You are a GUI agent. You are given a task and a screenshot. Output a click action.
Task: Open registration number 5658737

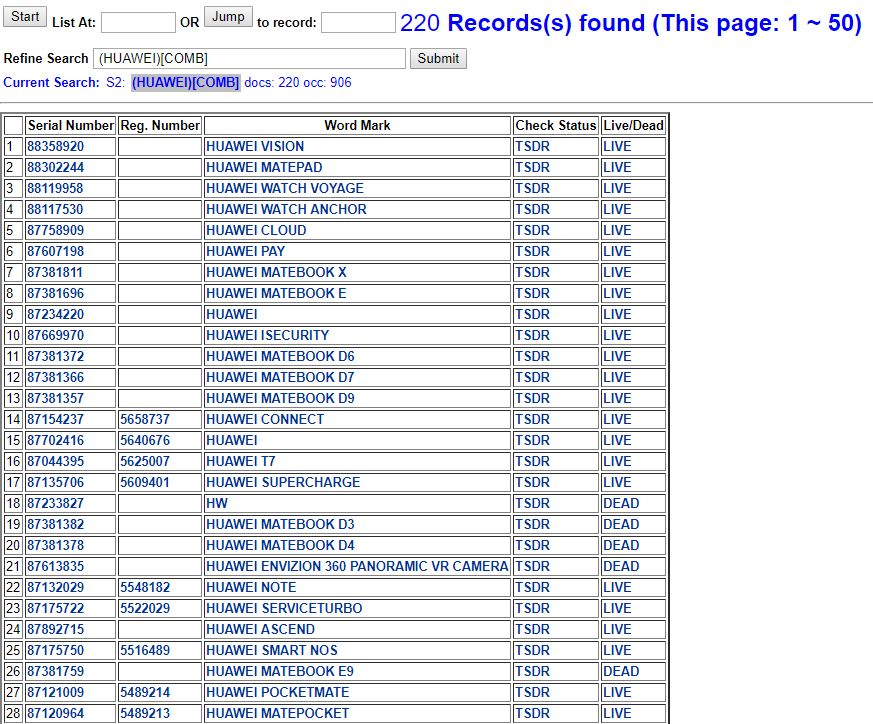[x=145, y=419]
